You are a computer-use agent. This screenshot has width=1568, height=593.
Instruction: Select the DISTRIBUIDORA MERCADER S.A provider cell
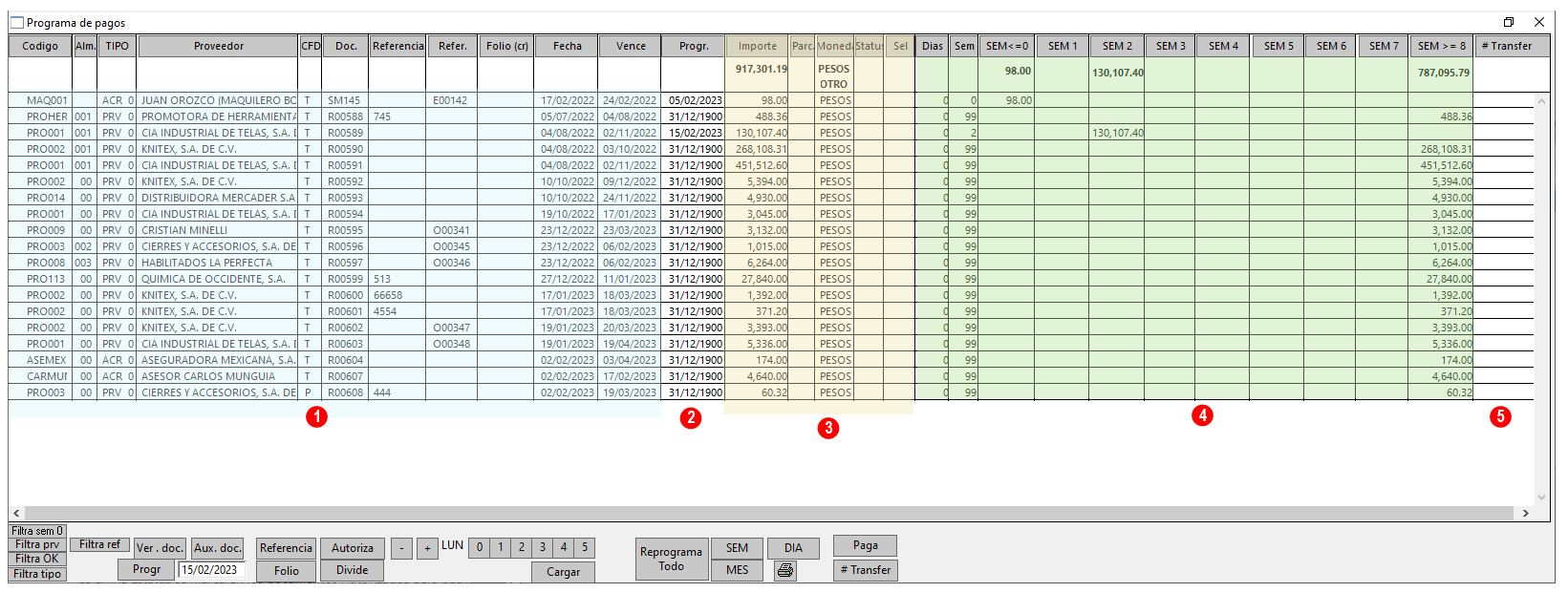218,198
